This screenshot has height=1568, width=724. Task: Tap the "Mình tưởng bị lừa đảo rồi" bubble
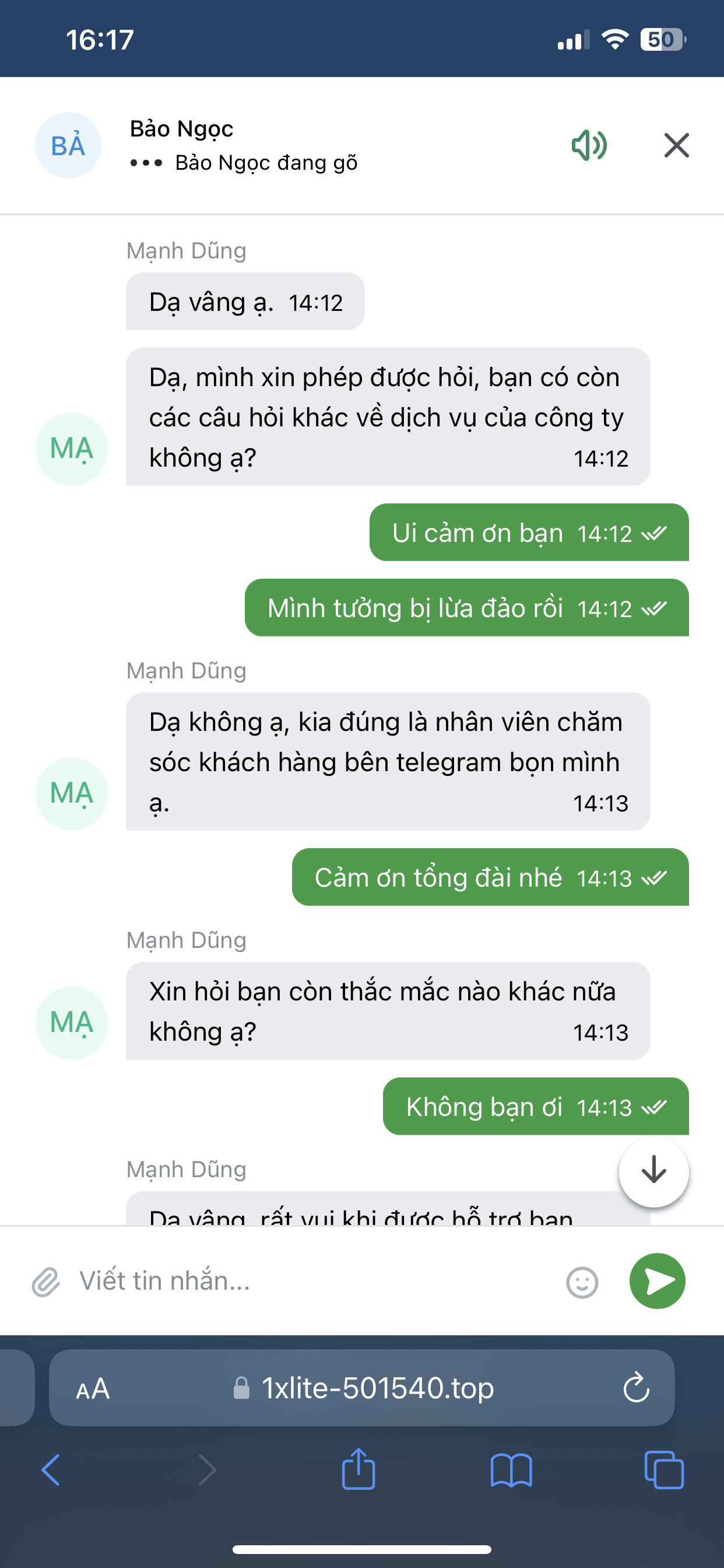coord(466,607)
